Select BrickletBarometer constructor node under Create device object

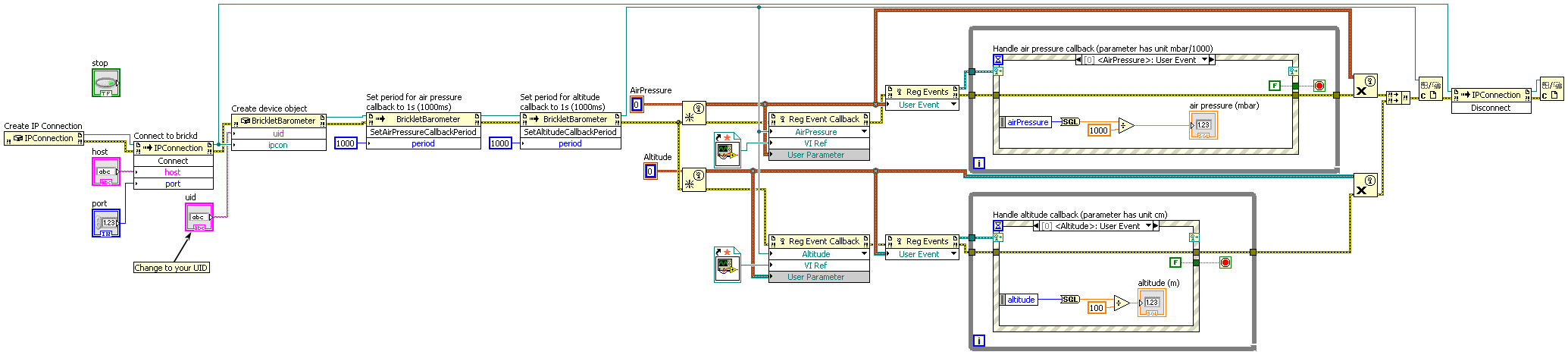[x=278, y=121]
